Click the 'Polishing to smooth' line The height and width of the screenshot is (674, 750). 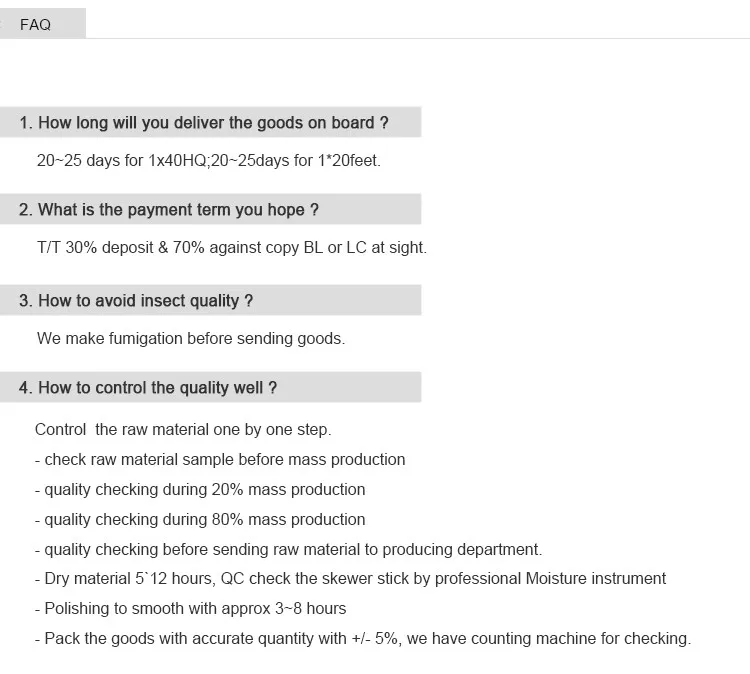coord(196,608)
